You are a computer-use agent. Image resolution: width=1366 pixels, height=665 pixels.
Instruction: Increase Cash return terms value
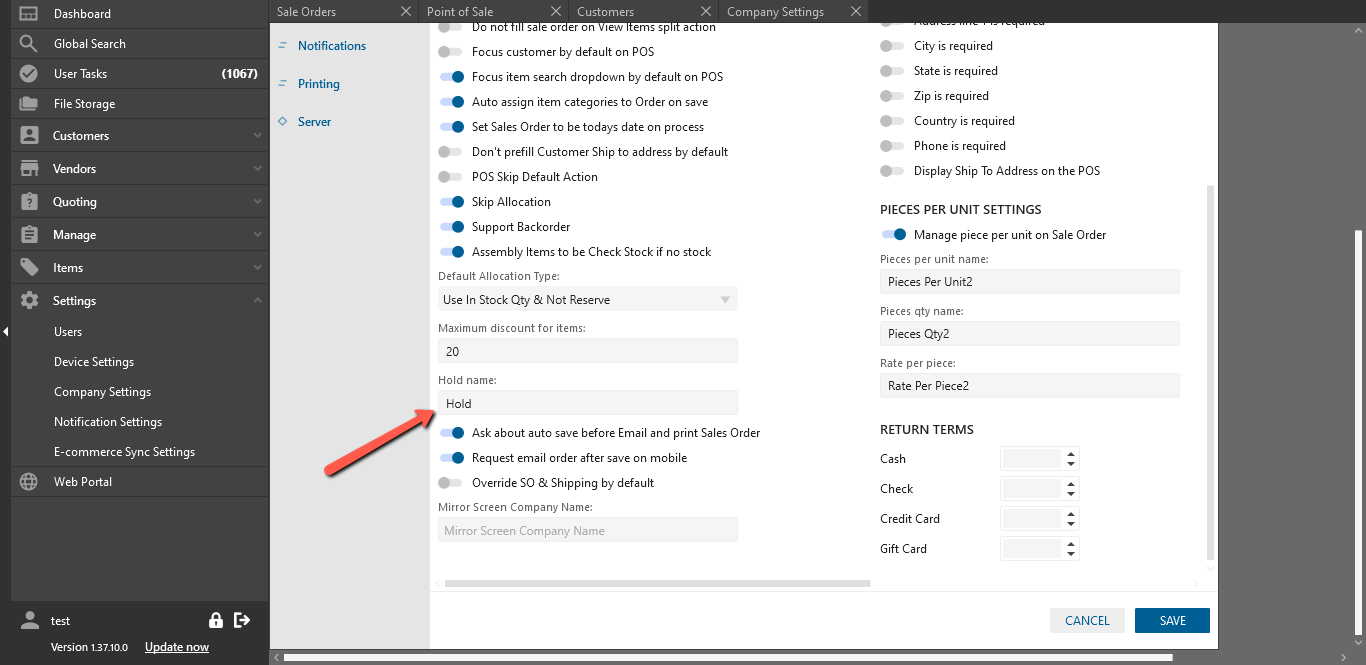pyautogui.click(x=1071, y=454)
